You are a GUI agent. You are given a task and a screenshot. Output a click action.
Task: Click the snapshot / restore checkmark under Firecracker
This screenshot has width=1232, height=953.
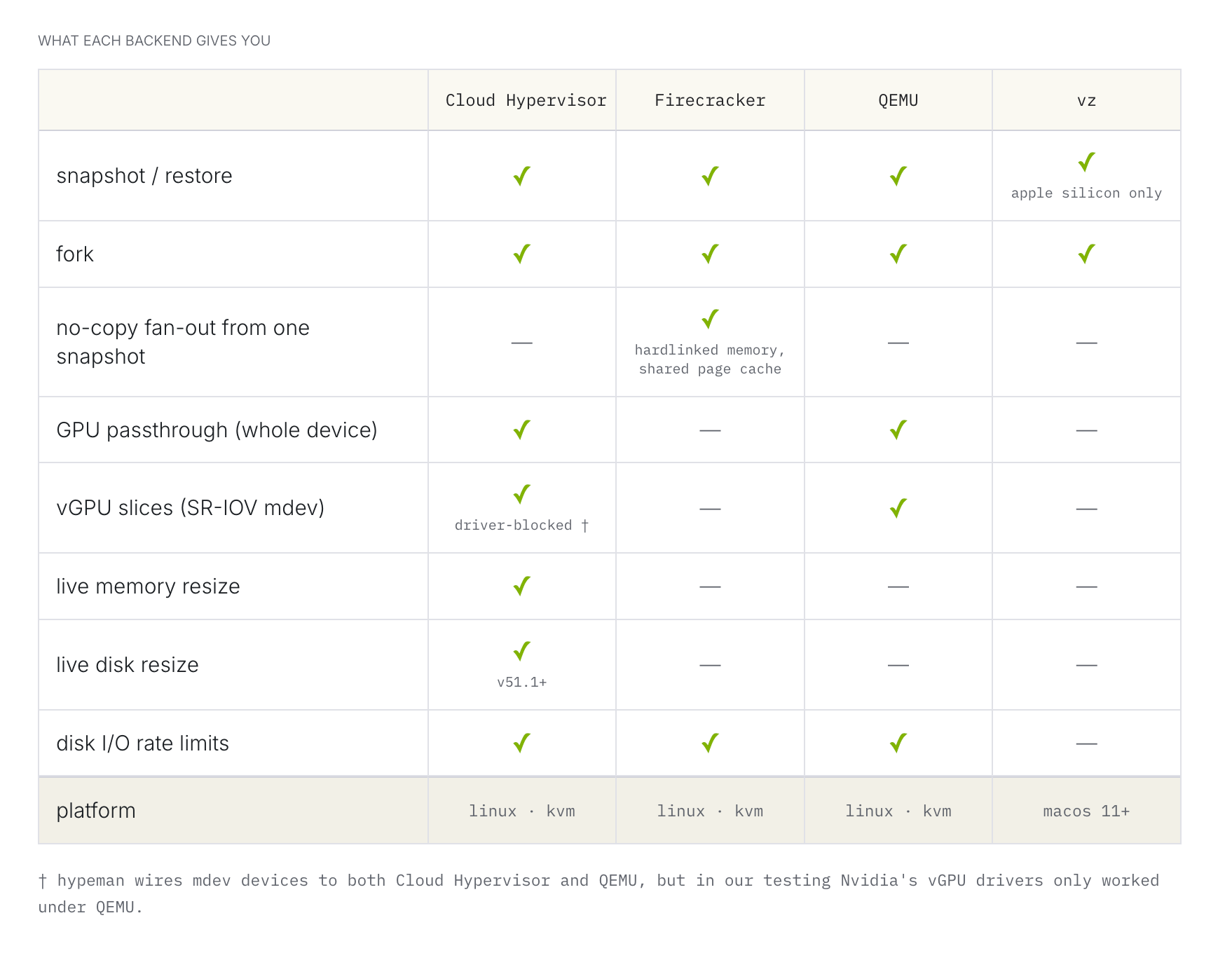coord(710,176)
